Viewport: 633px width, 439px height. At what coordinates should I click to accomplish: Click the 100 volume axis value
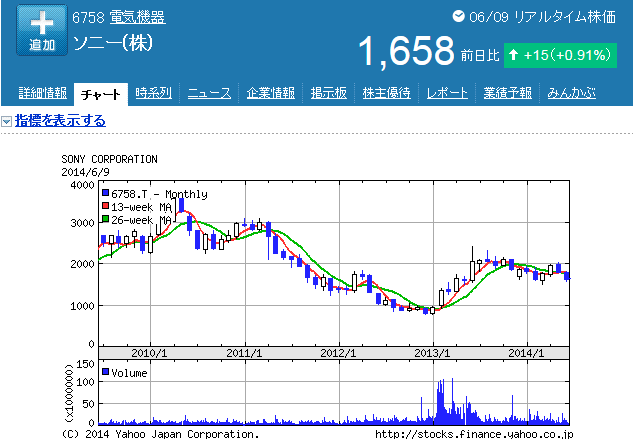(85, 382)
